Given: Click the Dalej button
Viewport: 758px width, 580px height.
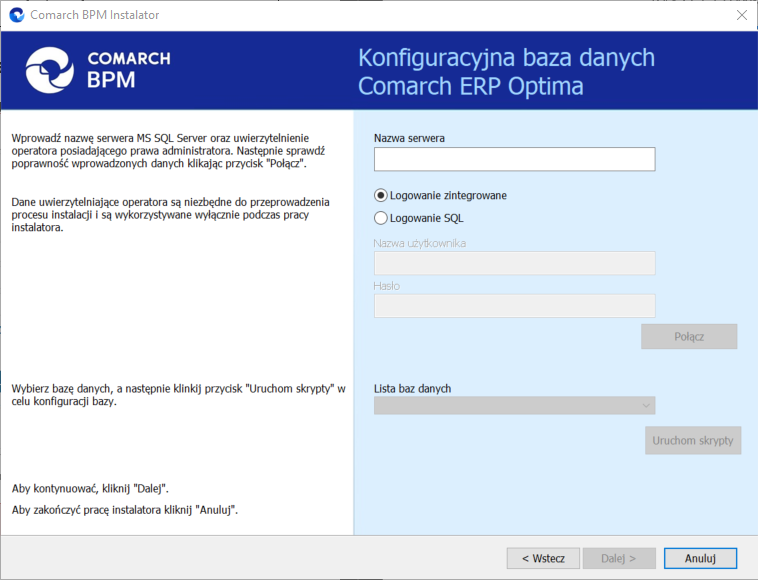Looking at the screenshot, I should click(619, 558).
